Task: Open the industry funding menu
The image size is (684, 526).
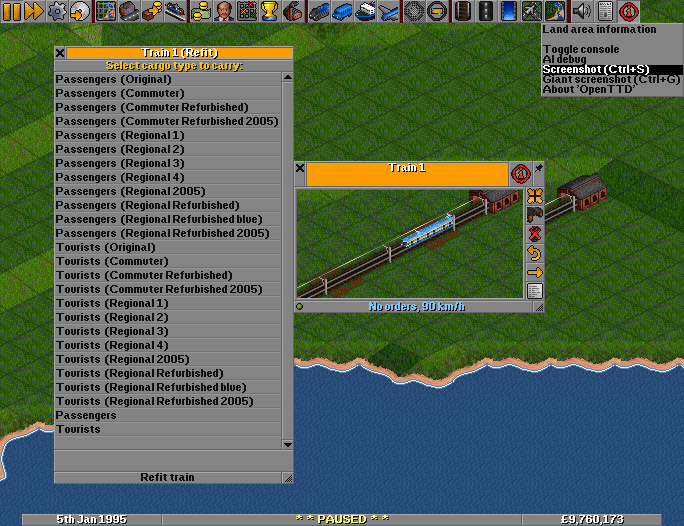Action: click(x=292, y=11)
